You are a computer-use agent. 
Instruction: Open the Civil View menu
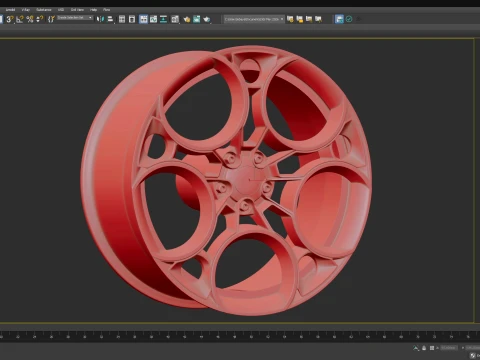click(77, 10)
